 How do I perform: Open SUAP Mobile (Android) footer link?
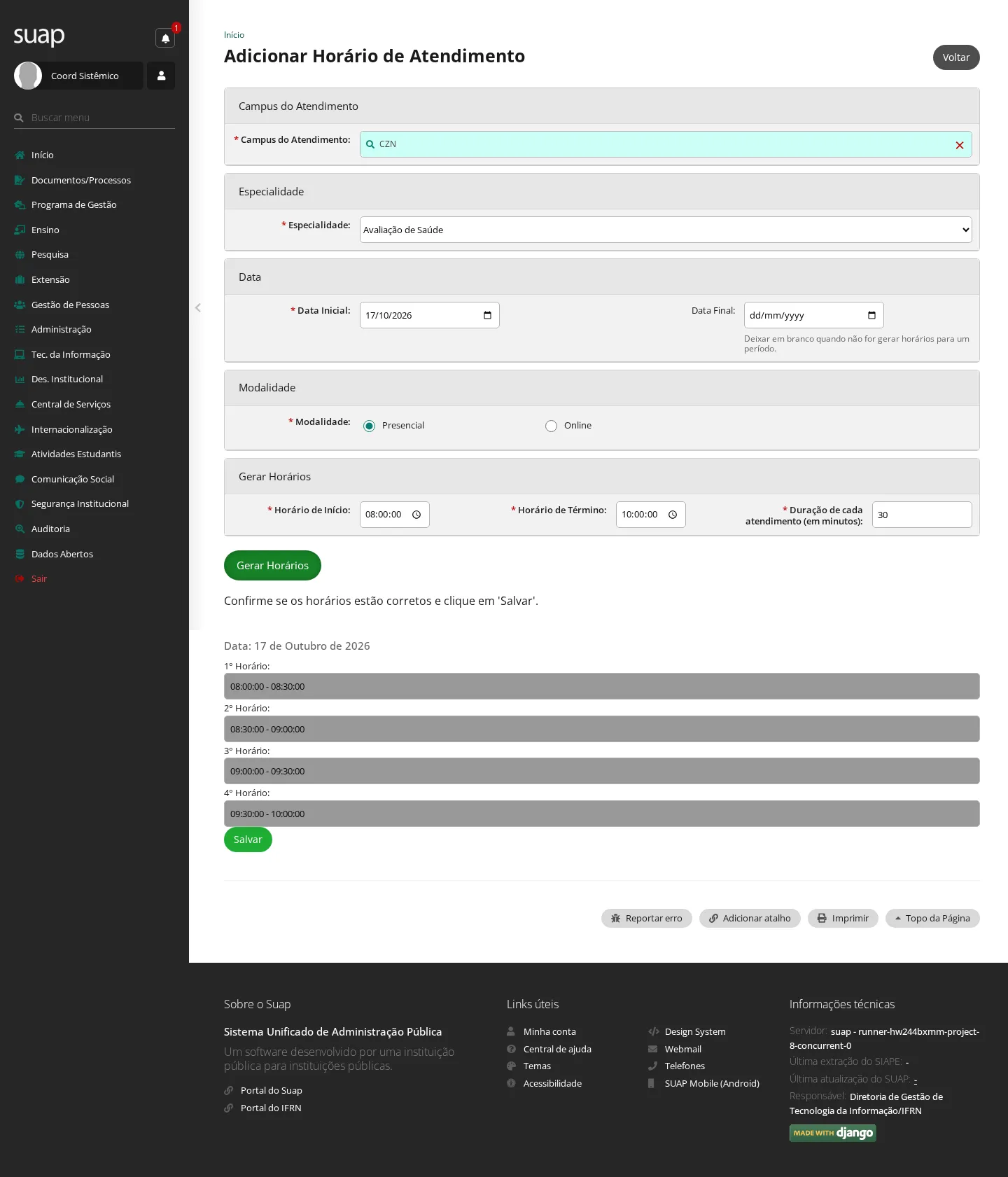click(712, 1083)
